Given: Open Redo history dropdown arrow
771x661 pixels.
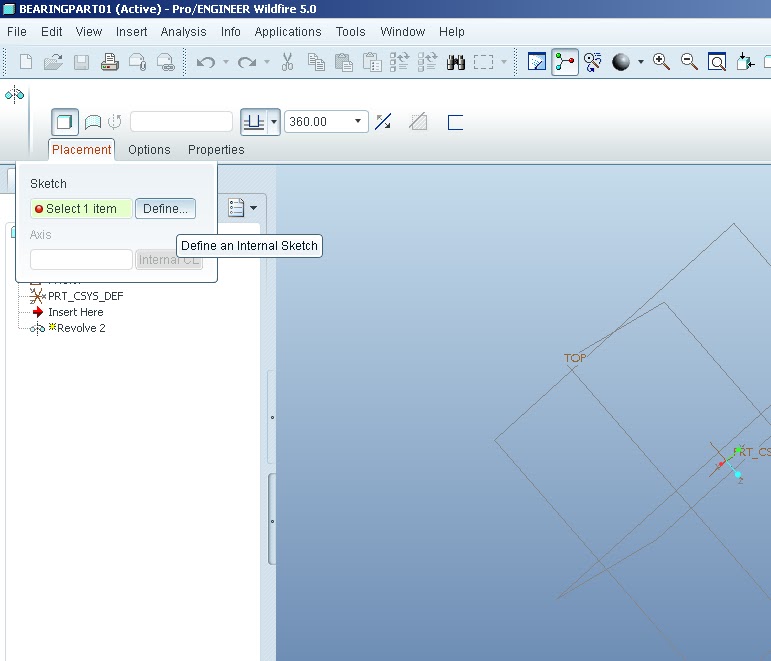Looking at the screenshot, I should pos(267,62).
